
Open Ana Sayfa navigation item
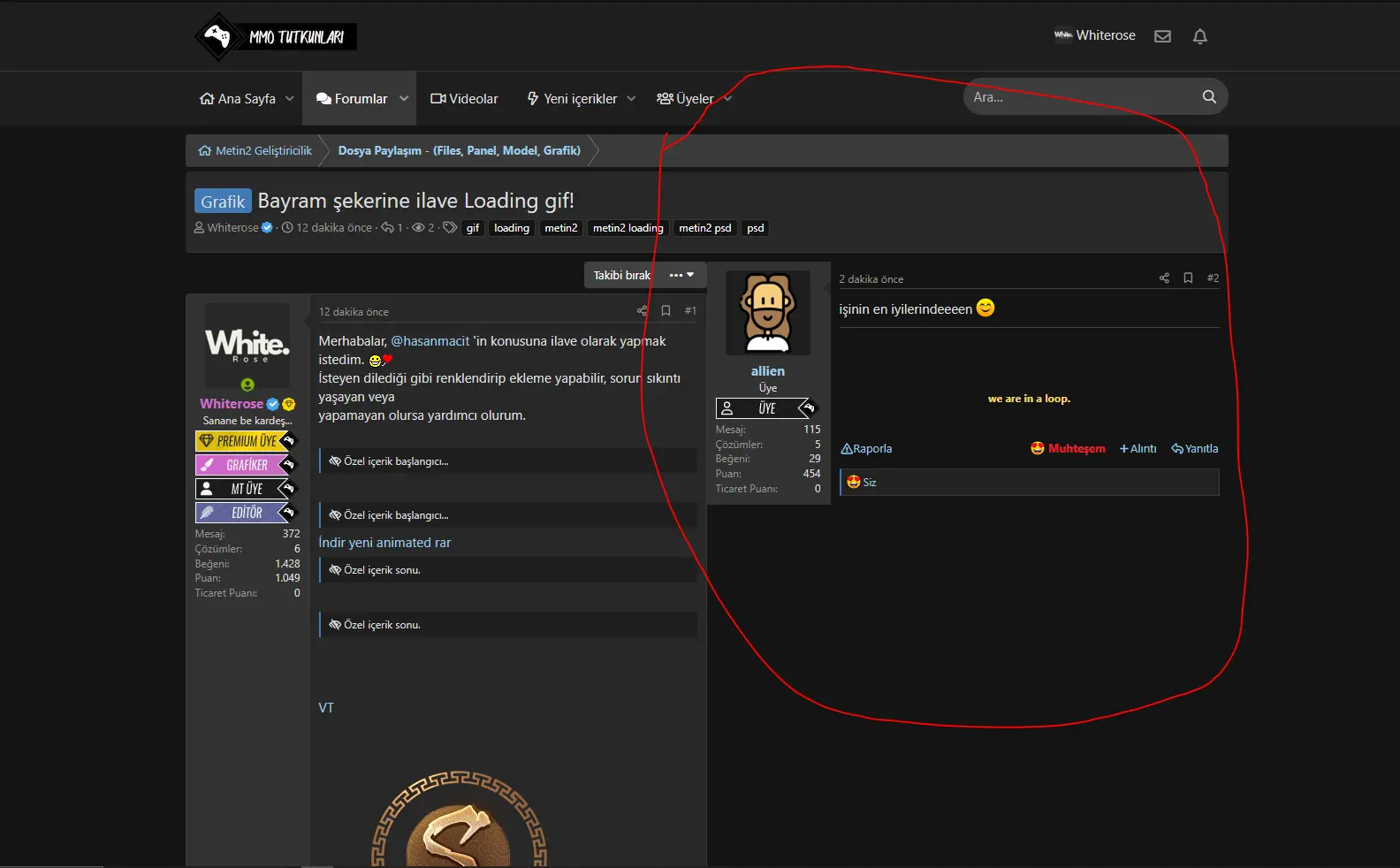pos(238,99)
